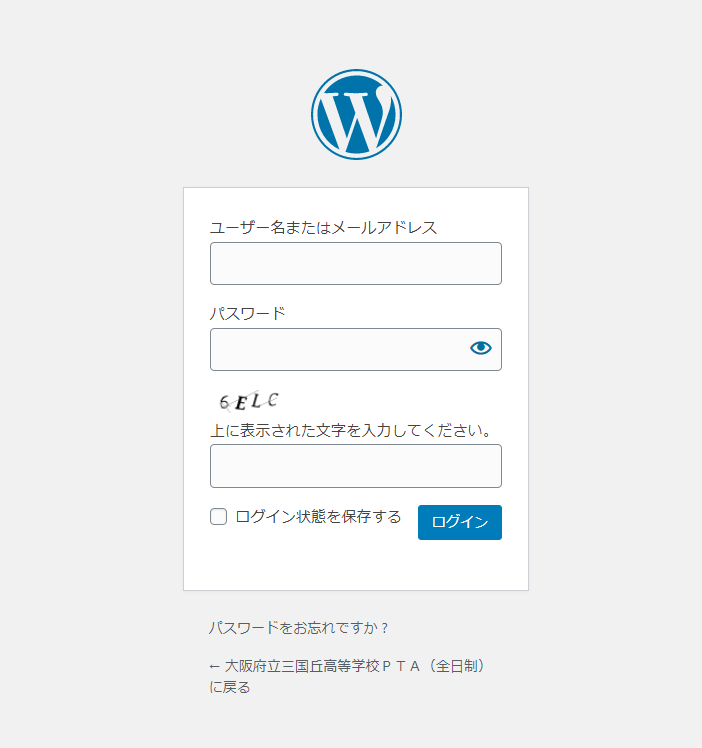Show password with the eye icon
This screenshot has height=748, width=702.
click(481, 348)
